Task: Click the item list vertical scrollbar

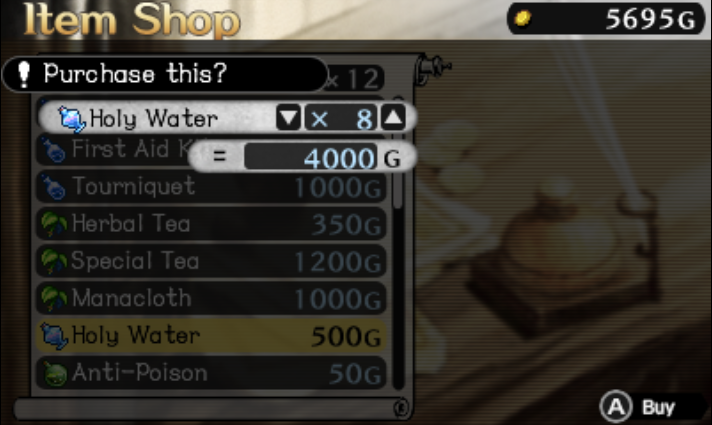Action: [398, 243]
